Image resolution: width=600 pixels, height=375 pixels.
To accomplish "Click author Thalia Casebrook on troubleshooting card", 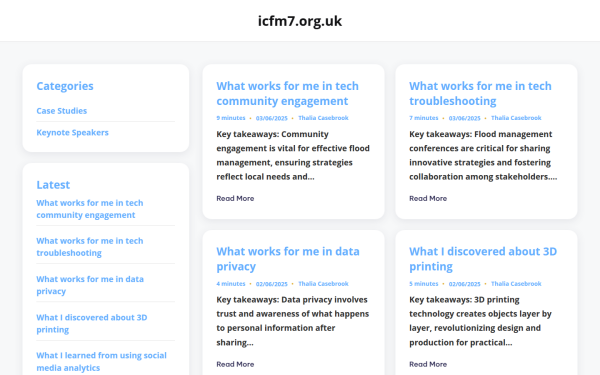I will pos(516,118).
